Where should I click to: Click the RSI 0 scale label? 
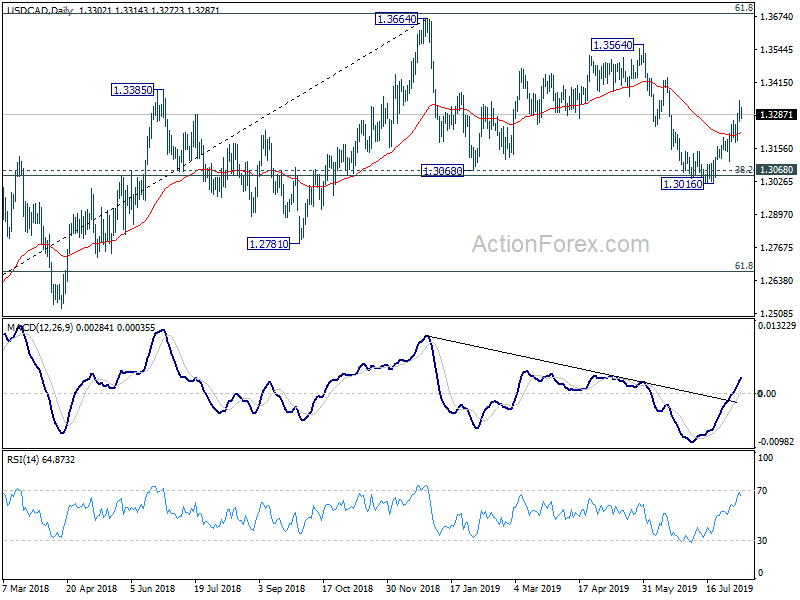pyautogui.click(x=760, y=573)
